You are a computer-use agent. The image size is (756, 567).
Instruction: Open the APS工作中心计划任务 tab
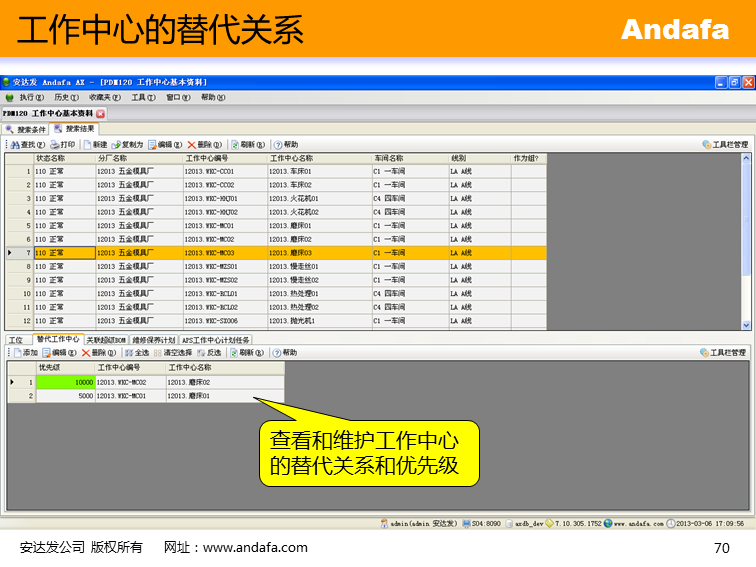[216, 340]
